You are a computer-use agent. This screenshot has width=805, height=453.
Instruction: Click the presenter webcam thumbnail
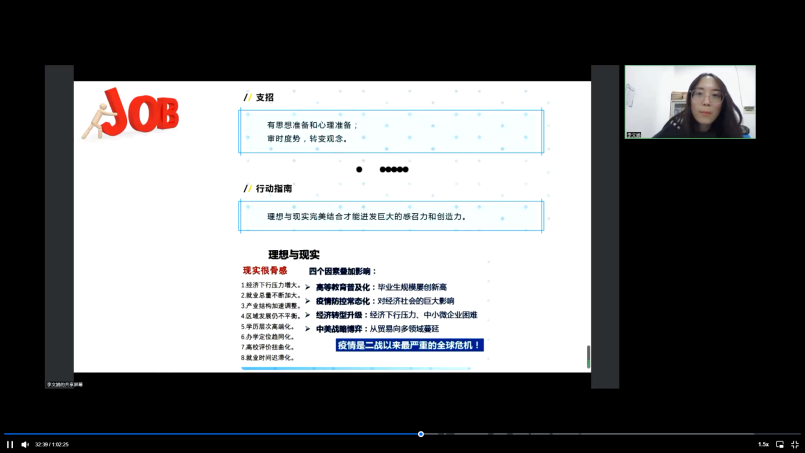[690, 101]
